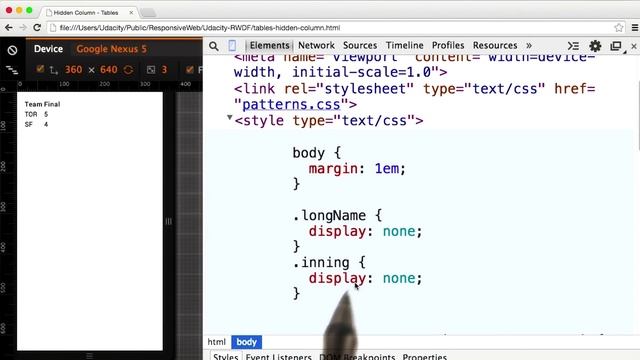640x360 pixels.
Task: Collapse the style type="text/css" node
Action: 229,118
